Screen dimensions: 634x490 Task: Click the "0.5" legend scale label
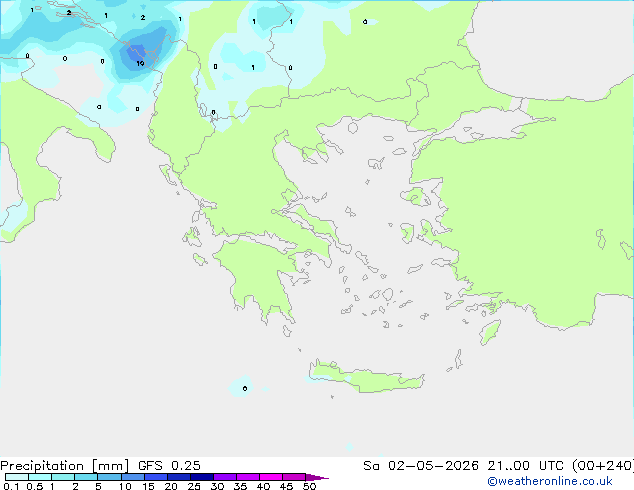[35, 486]
